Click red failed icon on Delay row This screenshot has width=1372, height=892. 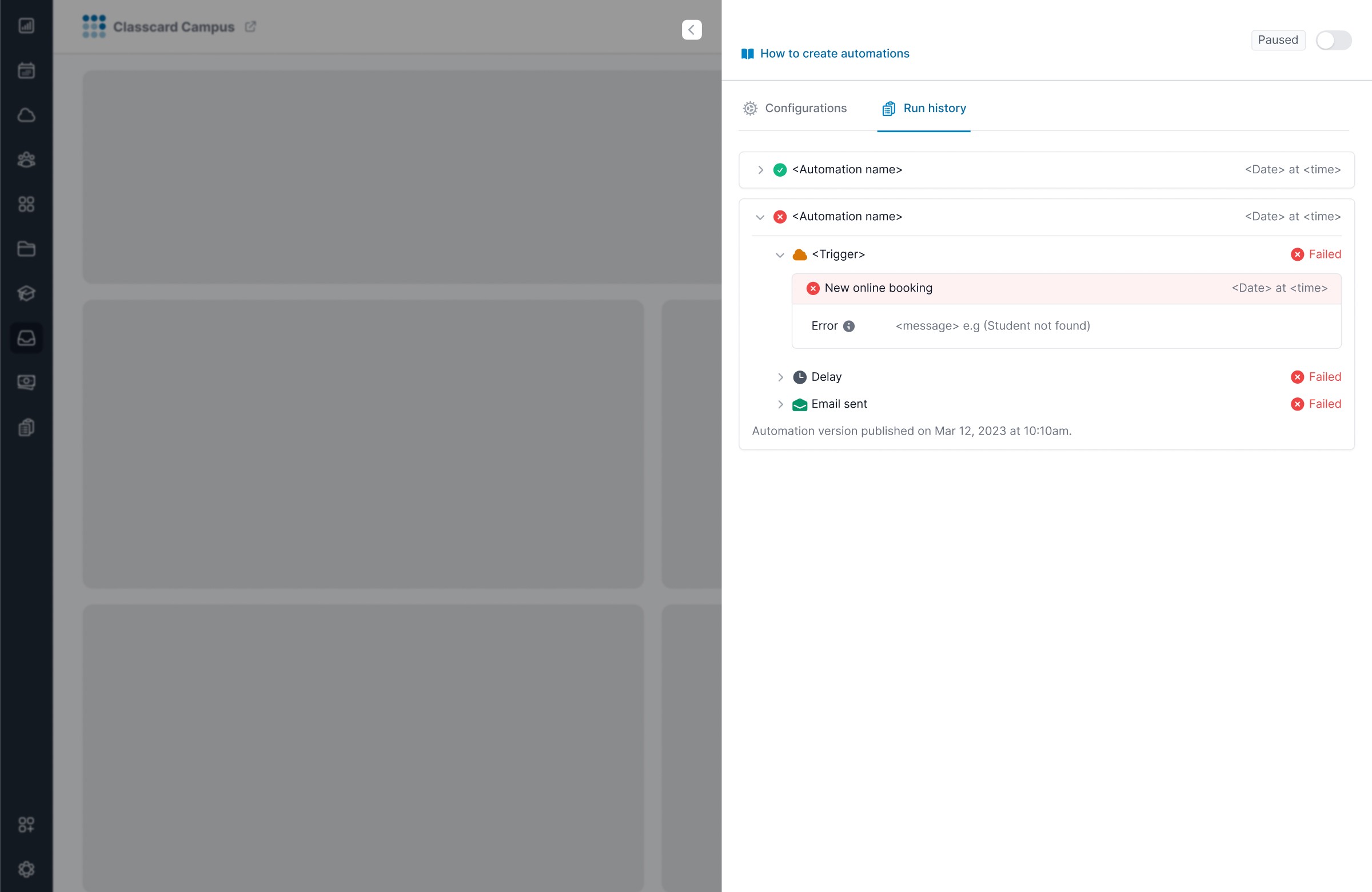(1297, 377)
